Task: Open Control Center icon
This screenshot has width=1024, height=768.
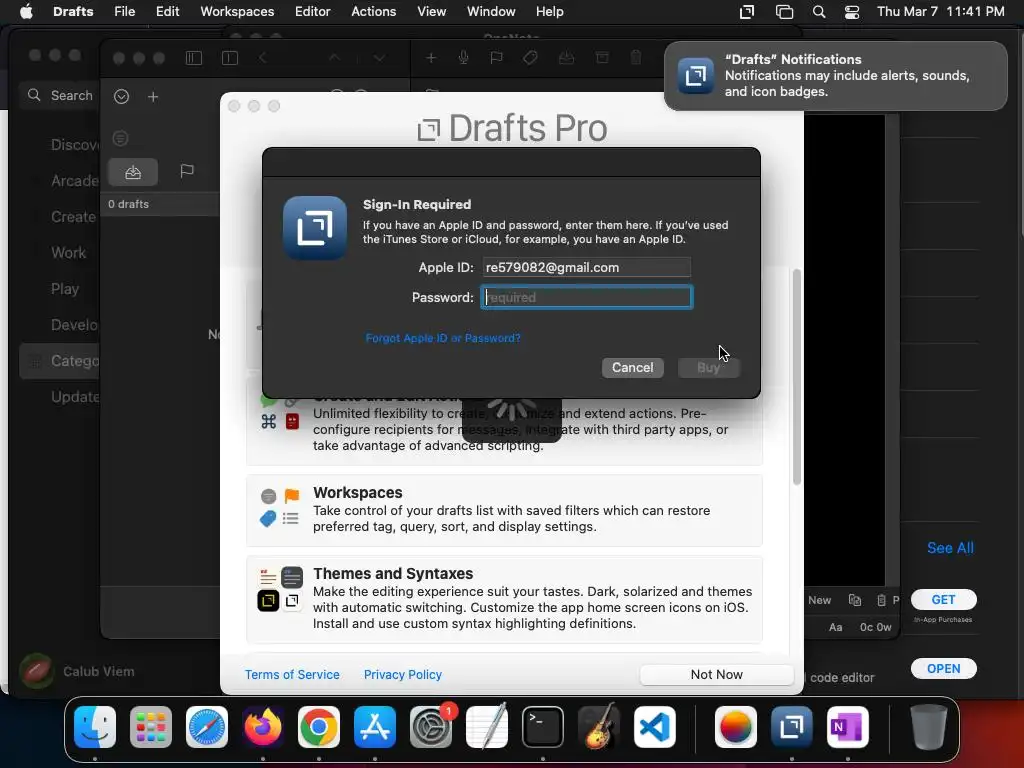Action: pos(852,12)
